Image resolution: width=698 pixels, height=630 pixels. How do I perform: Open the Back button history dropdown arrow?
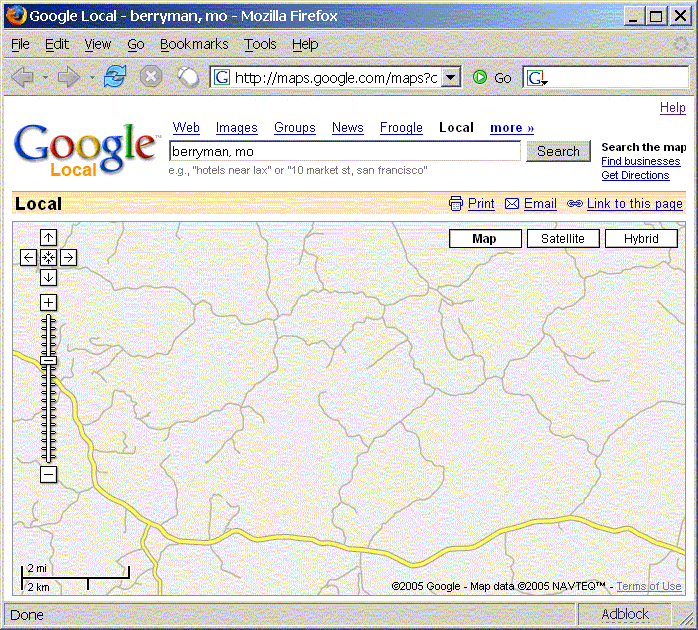(45, 77)
